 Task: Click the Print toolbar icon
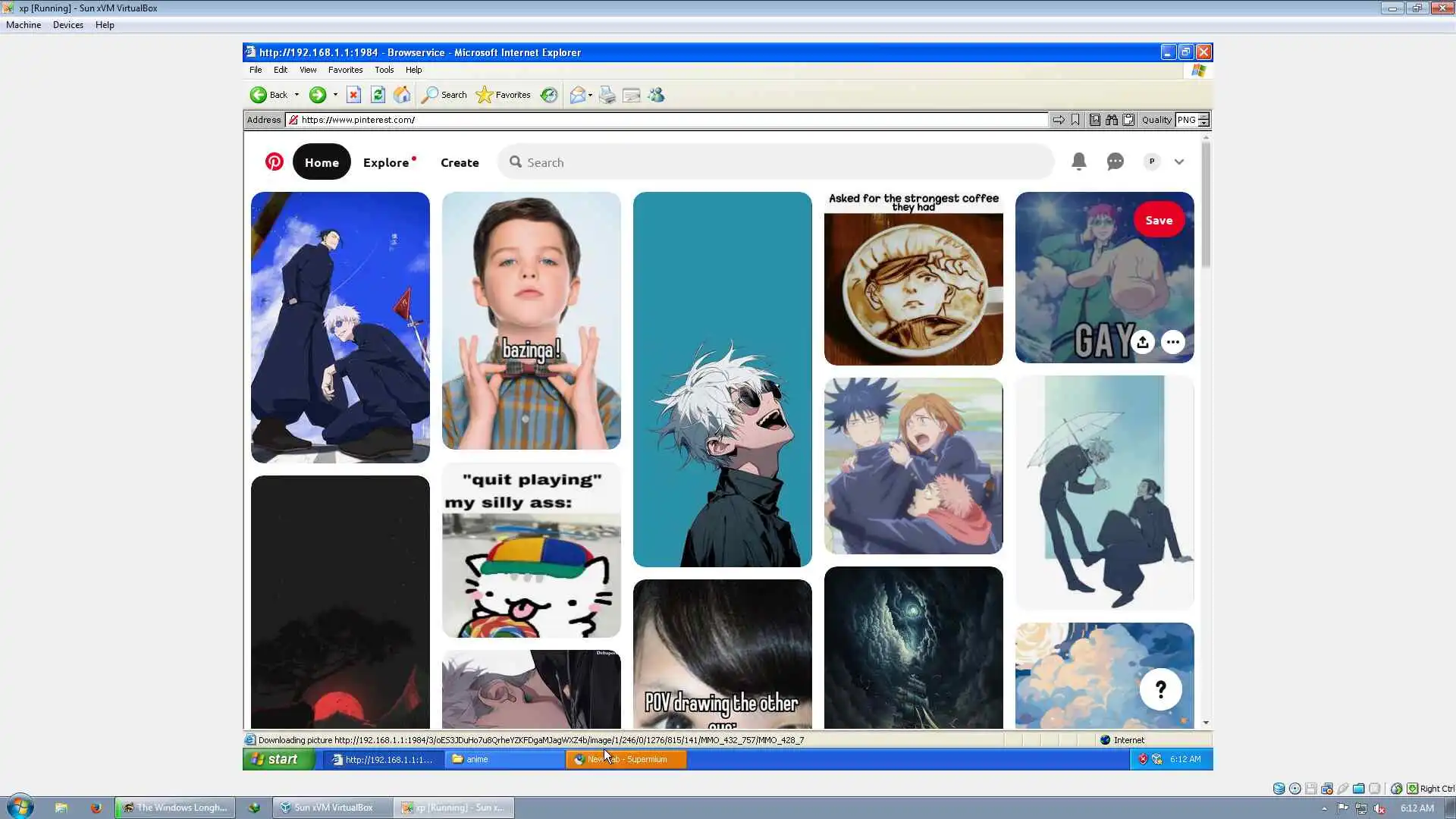pos(607,95)
